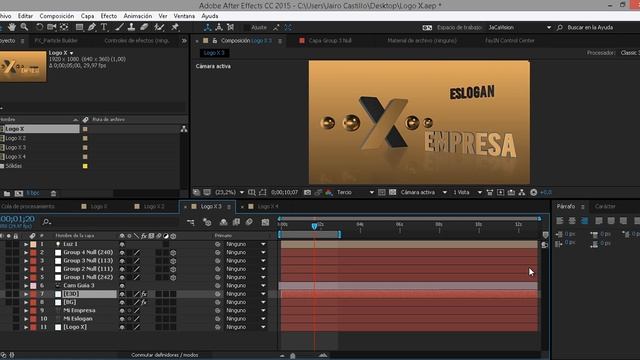Click the current time indicator playhead in timeline
The width and height of the screenshot is (640, 360).
coord(314,226)
